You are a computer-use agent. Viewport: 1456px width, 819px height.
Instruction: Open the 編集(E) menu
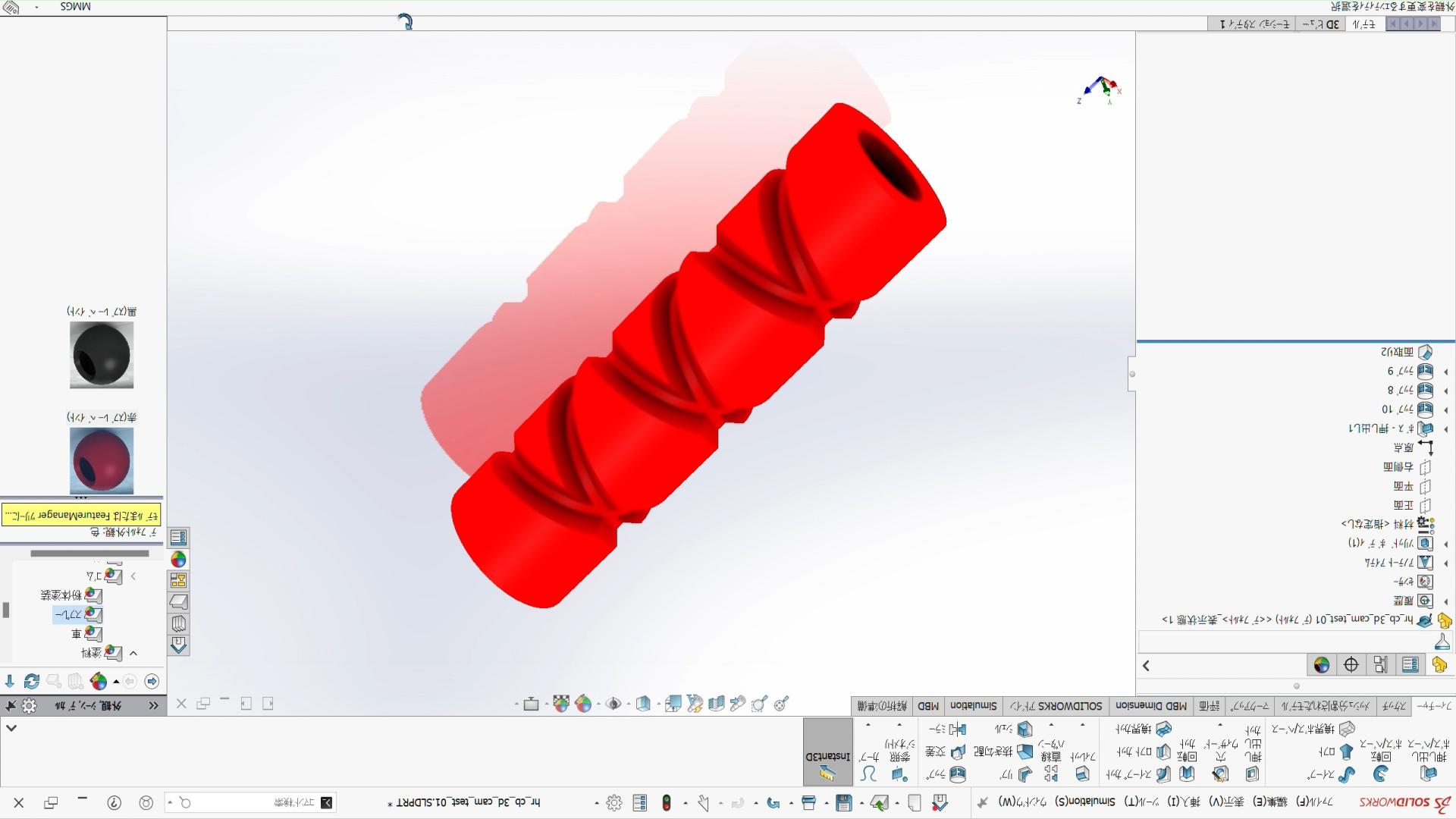(1270, 802)
